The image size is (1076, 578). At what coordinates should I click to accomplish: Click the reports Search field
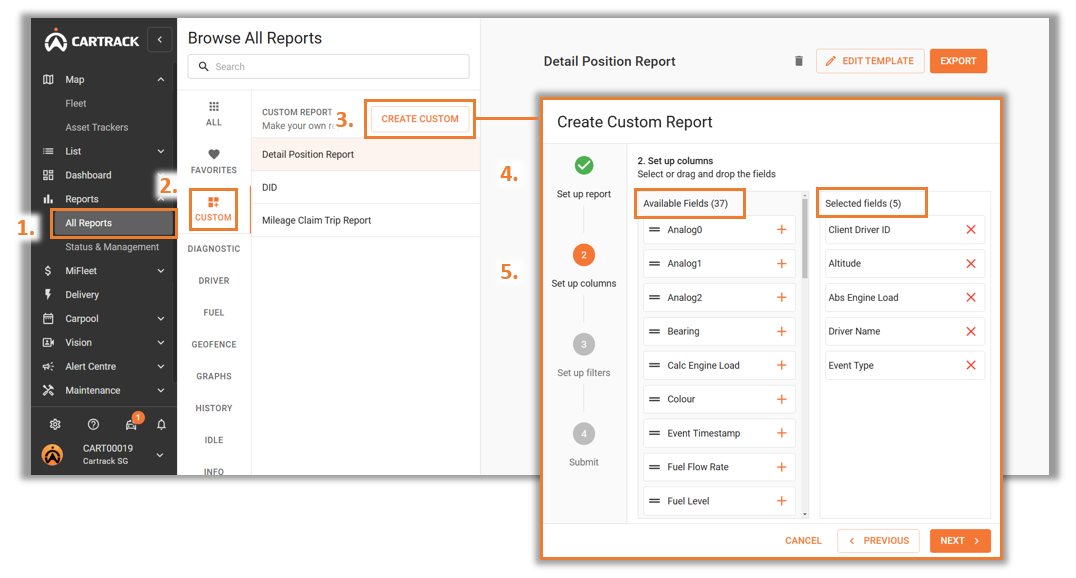[x=329, y=67]
